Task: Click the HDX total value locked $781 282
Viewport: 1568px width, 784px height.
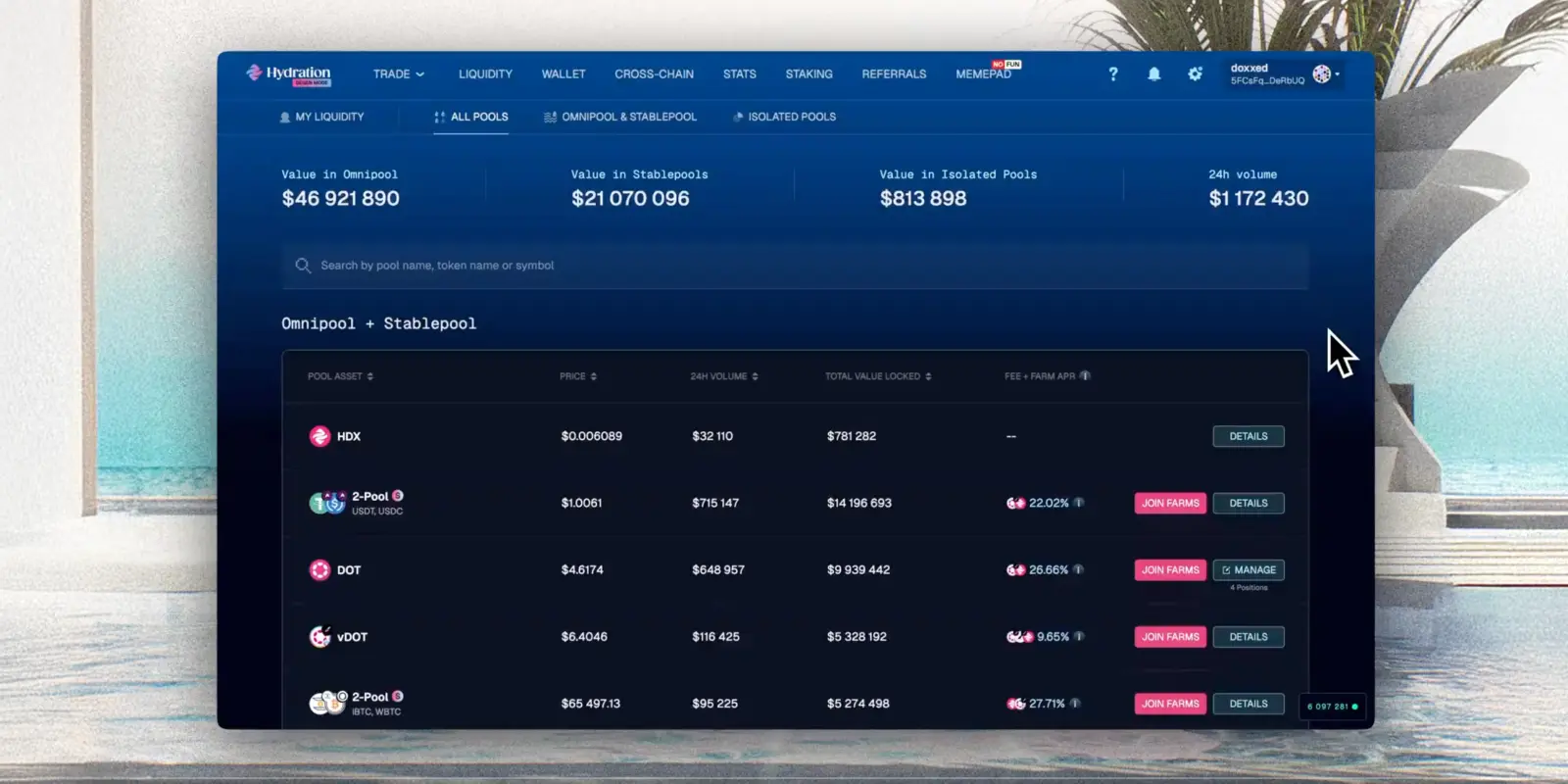Action: (852, 436)
